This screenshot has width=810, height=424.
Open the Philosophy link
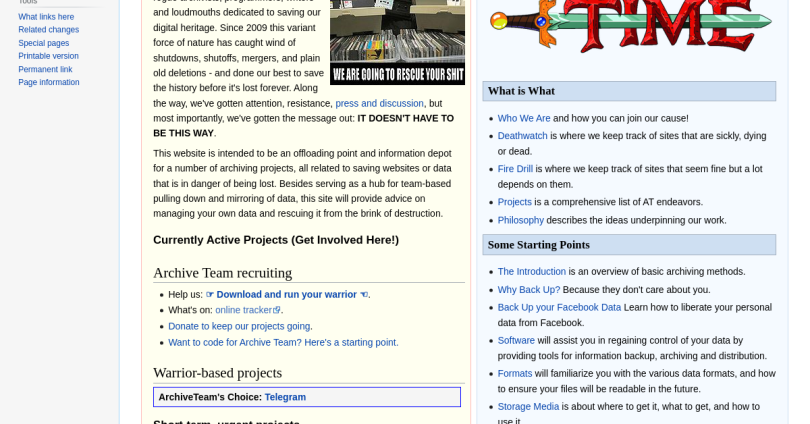(520, 220)
